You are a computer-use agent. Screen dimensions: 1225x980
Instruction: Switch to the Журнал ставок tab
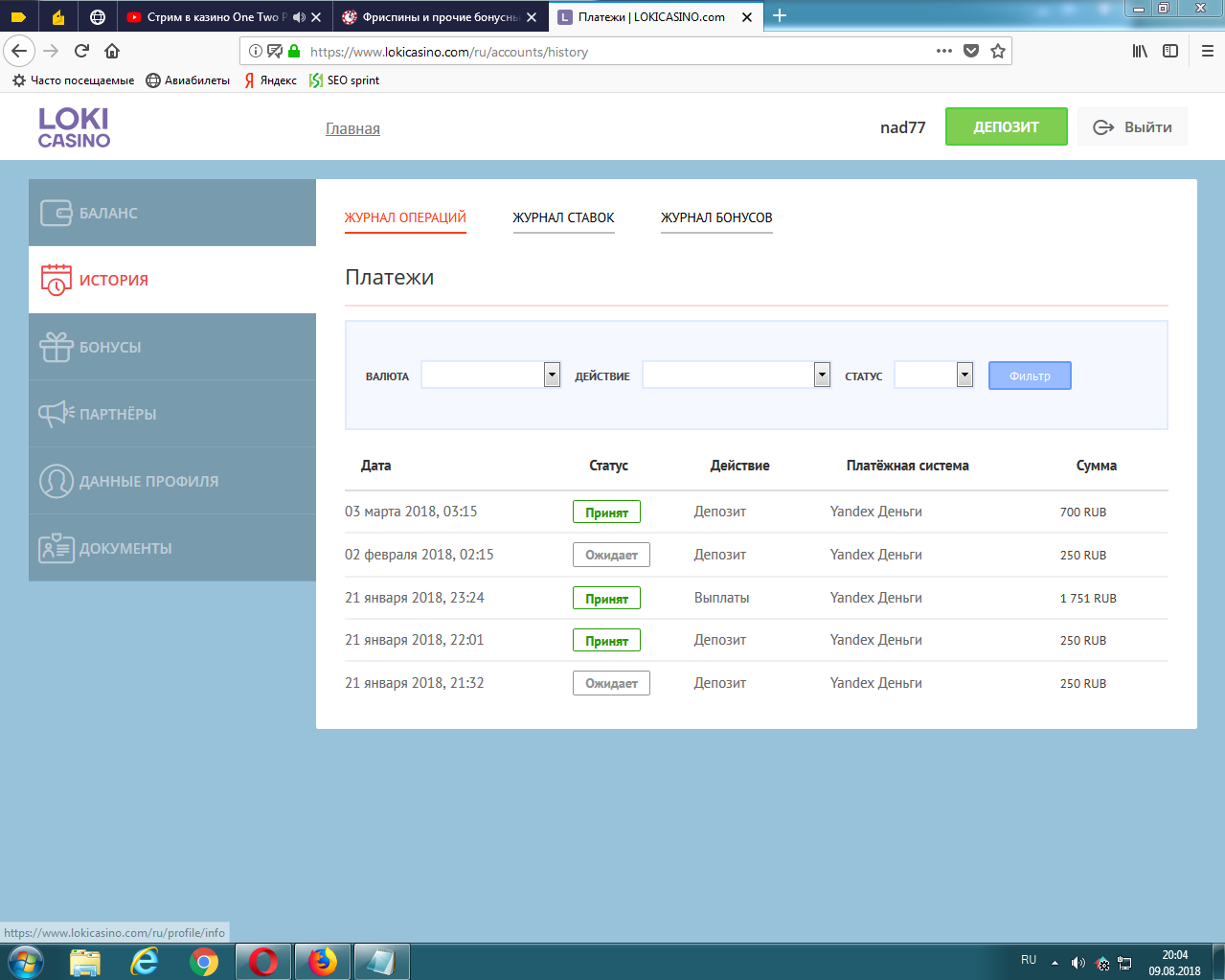[563, 217]
